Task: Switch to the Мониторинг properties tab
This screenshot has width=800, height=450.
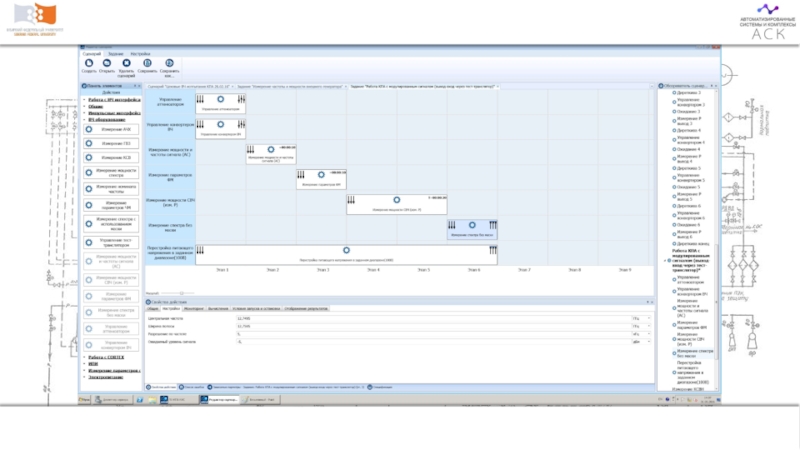Action: 194,309
